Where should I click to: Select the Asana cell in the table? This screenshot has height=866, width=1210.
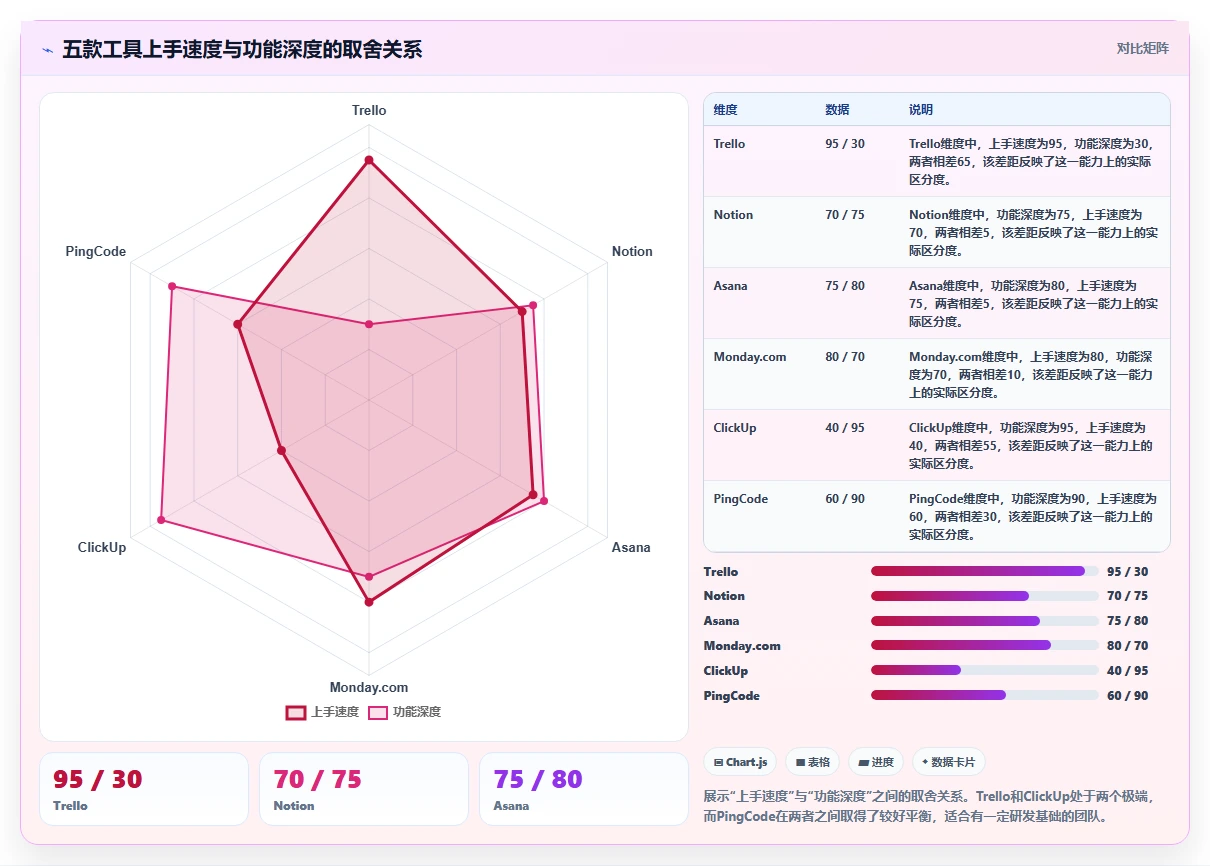coord(730,286)
